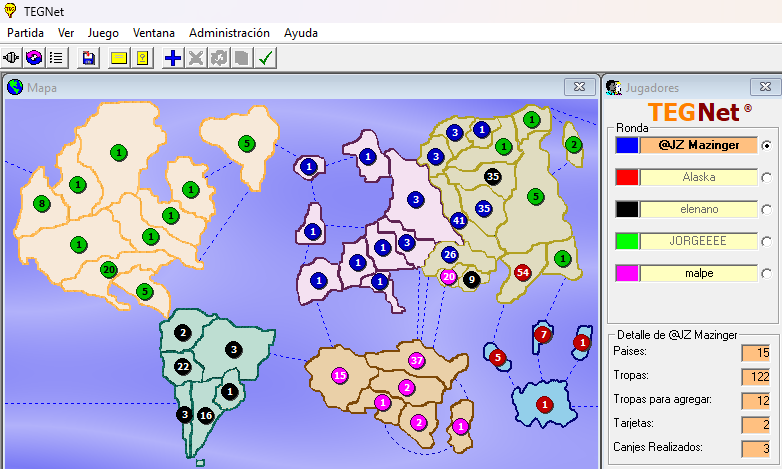The image size is (782, 469).
Task: Click the malpe player name button
Action: click(x=699, y=273)
